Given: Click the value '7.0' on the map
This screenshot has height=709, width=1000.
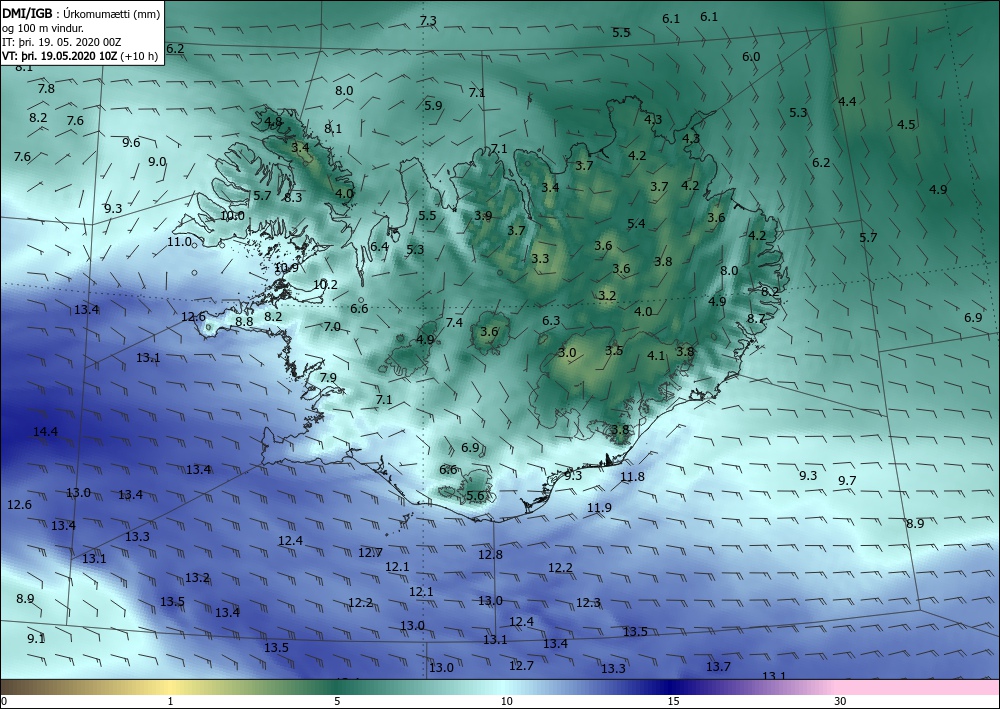Looking at the screenshot, I should point(332,326).
